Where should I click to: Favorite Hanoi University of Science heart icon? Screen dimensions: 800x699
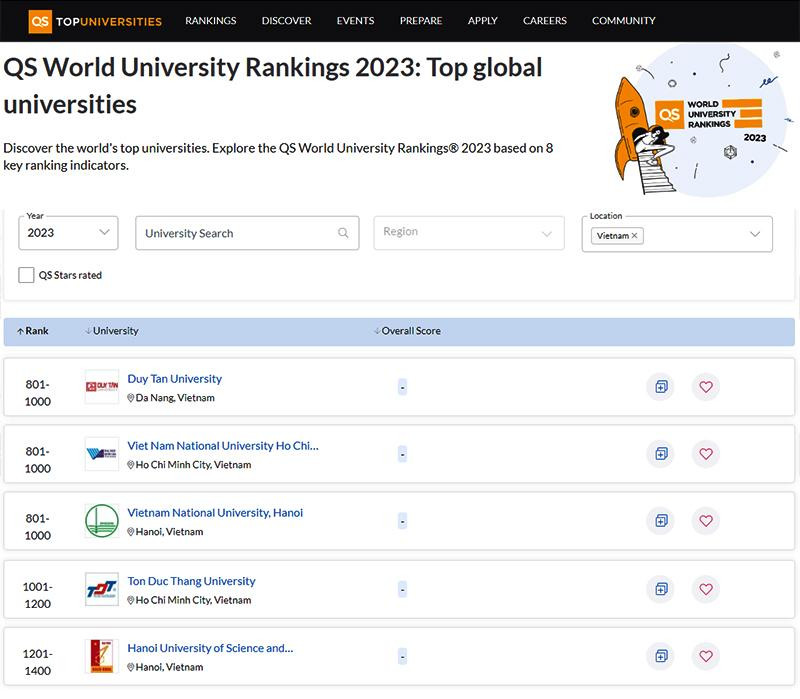pos(706,656)
